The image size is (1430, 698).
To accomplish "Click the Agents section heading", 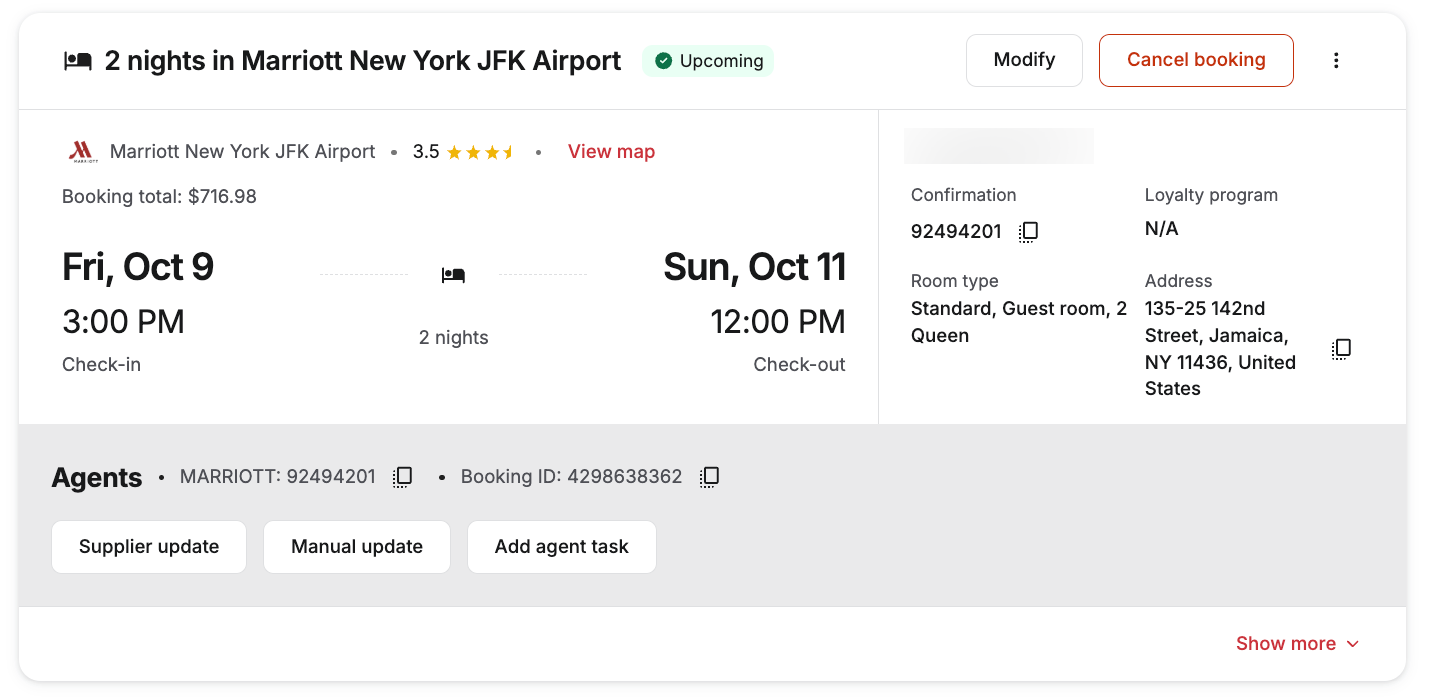I will 97,478.
